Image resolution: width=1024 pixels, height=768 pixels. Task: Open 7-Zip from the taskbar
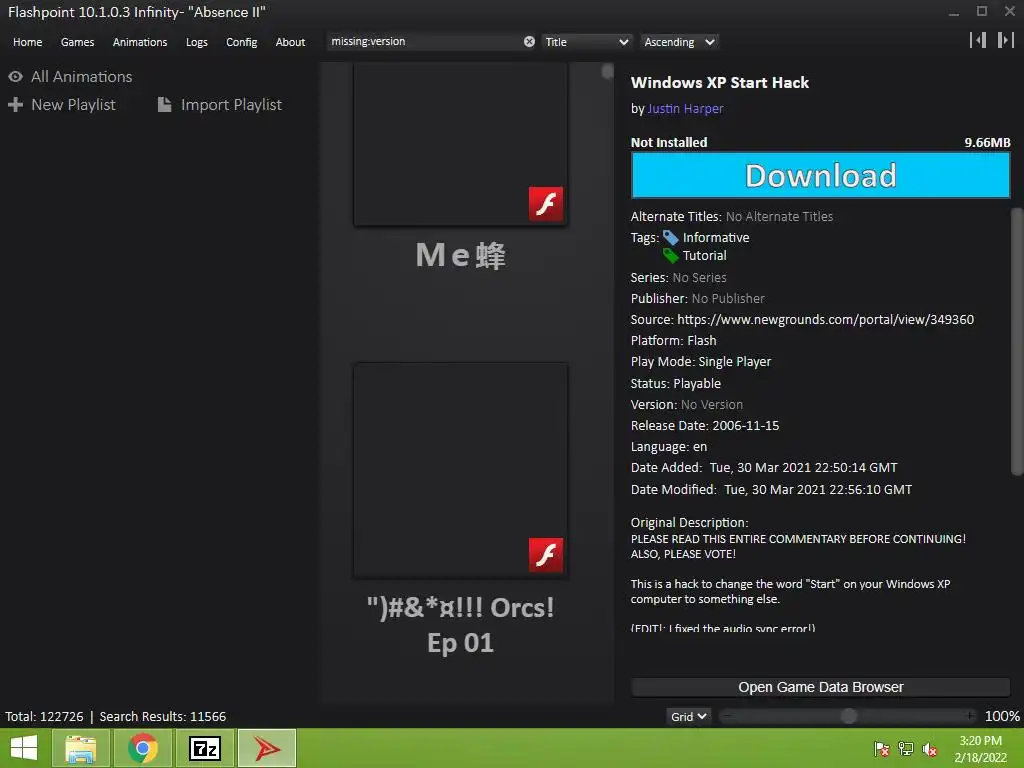pos(204,748)
